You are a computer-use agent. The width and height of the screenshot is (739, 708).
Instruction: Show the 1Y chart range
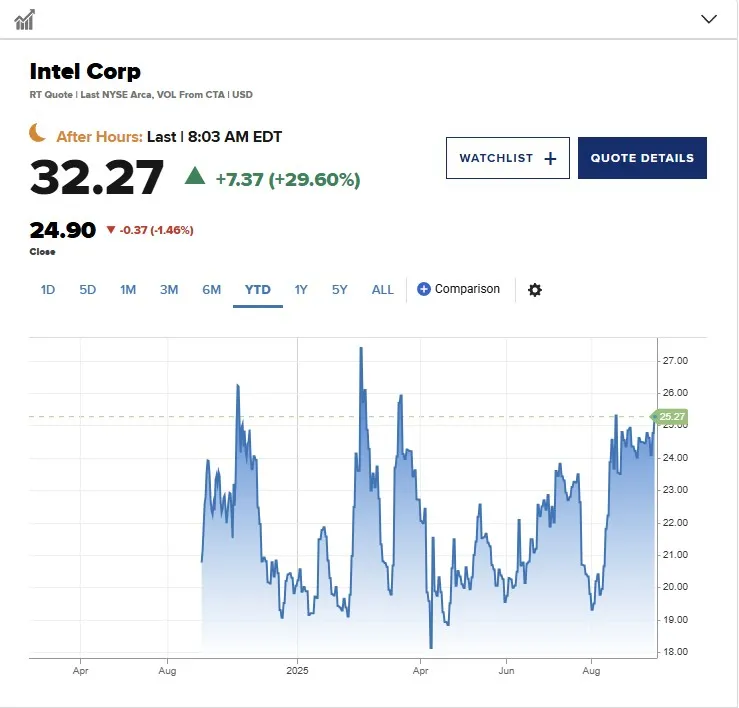tap(301, 289)
